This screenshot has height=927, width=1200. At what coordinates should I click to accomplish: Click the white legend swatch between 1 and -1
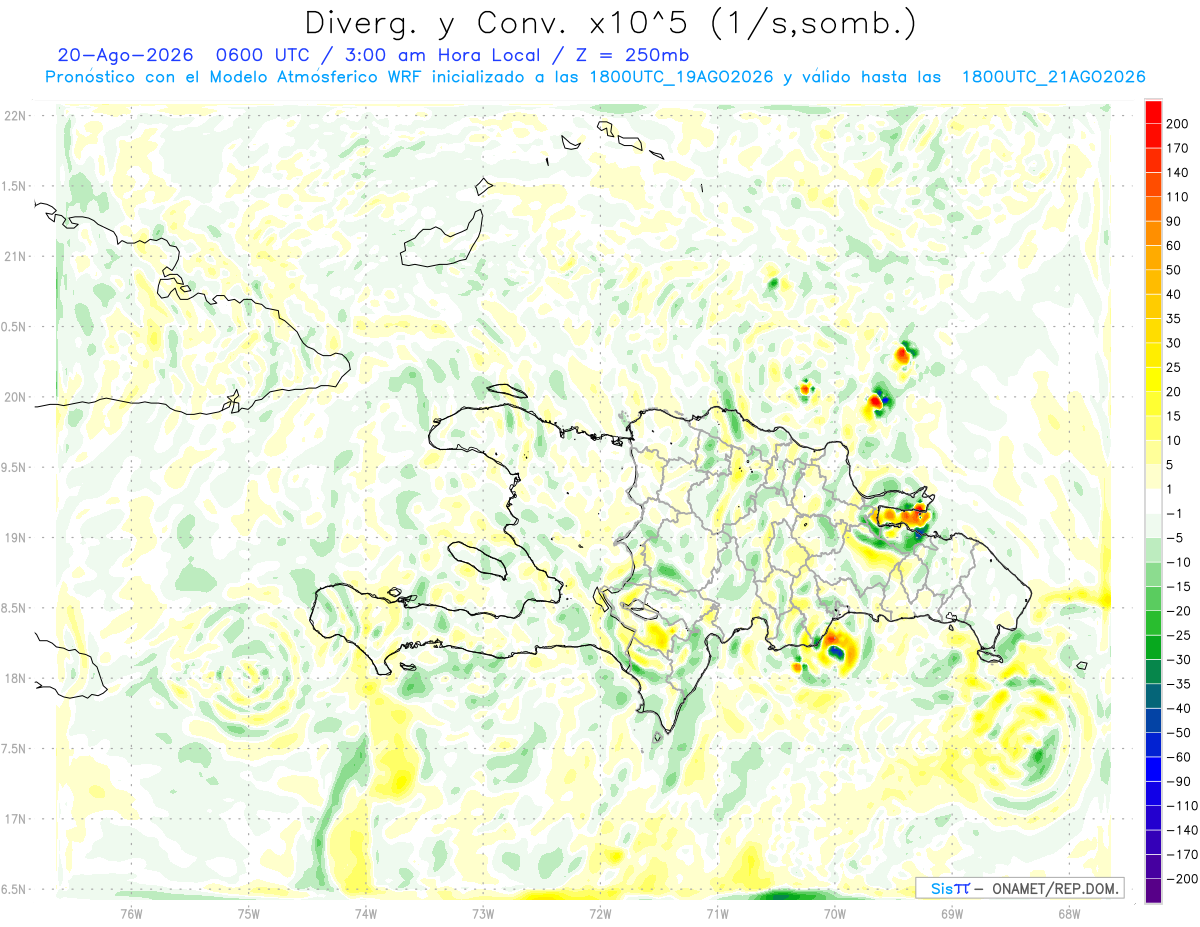[1154, 501]
